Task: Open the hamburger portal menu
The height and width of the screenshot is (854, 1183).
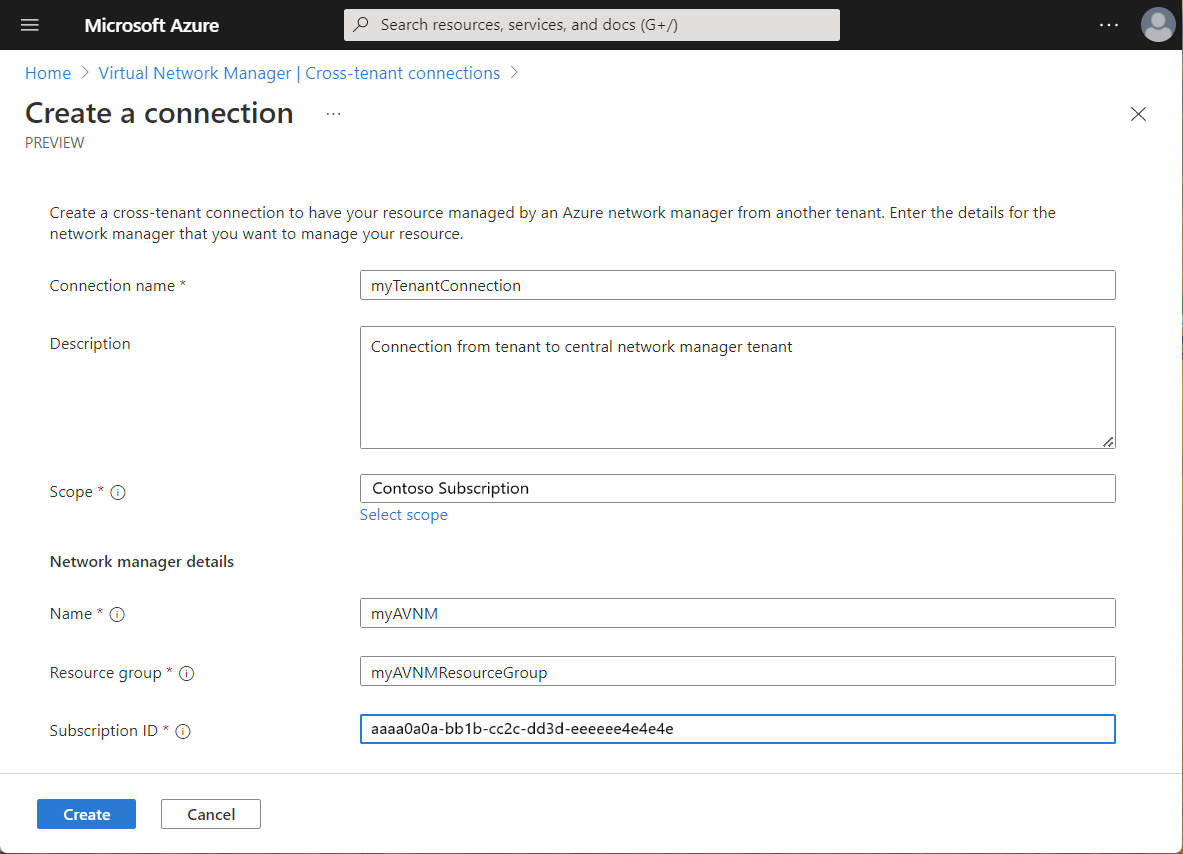Action: (30, 25)
